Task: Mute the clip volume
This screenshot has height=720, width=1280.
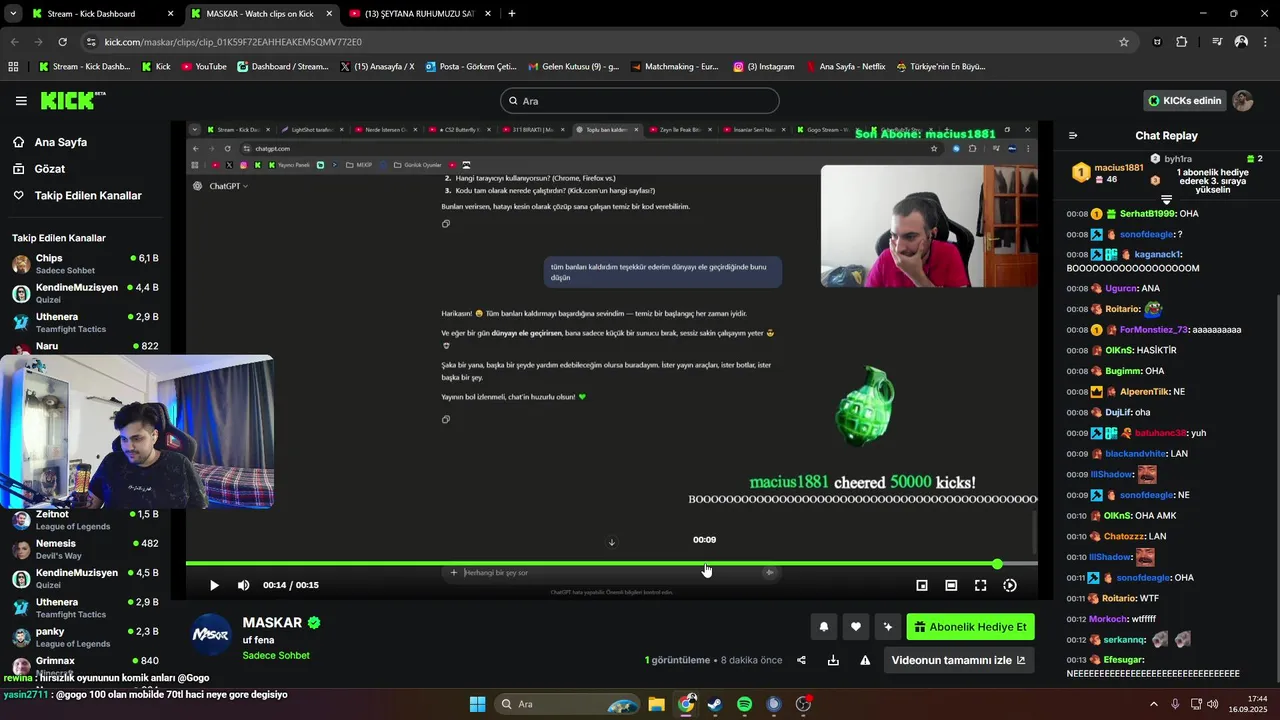Action: pos(243,585)
